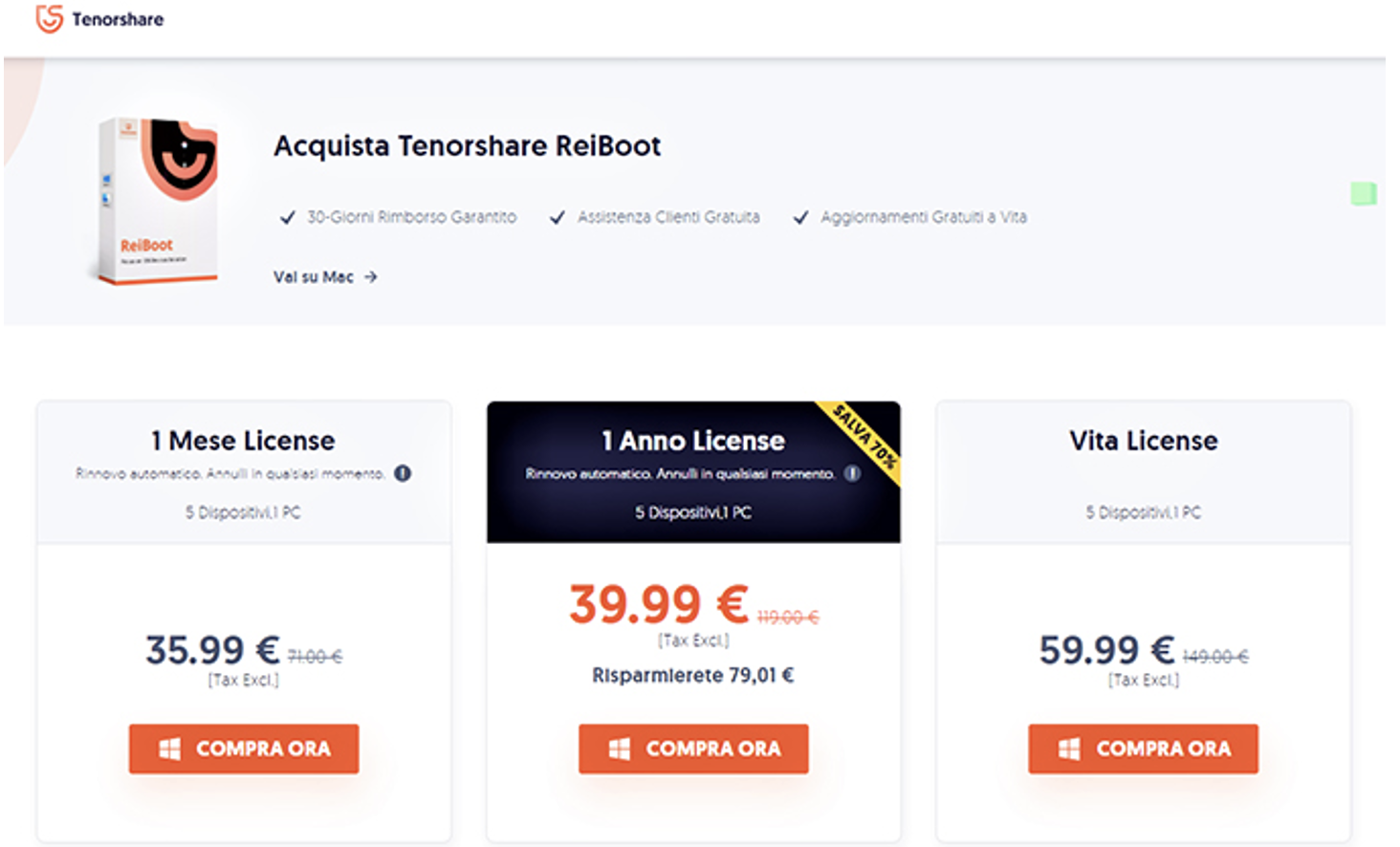Follow the Vai su Mac link
This screenshot has width=1400, height=847.
pyautogui.click(x=314, y=277)
